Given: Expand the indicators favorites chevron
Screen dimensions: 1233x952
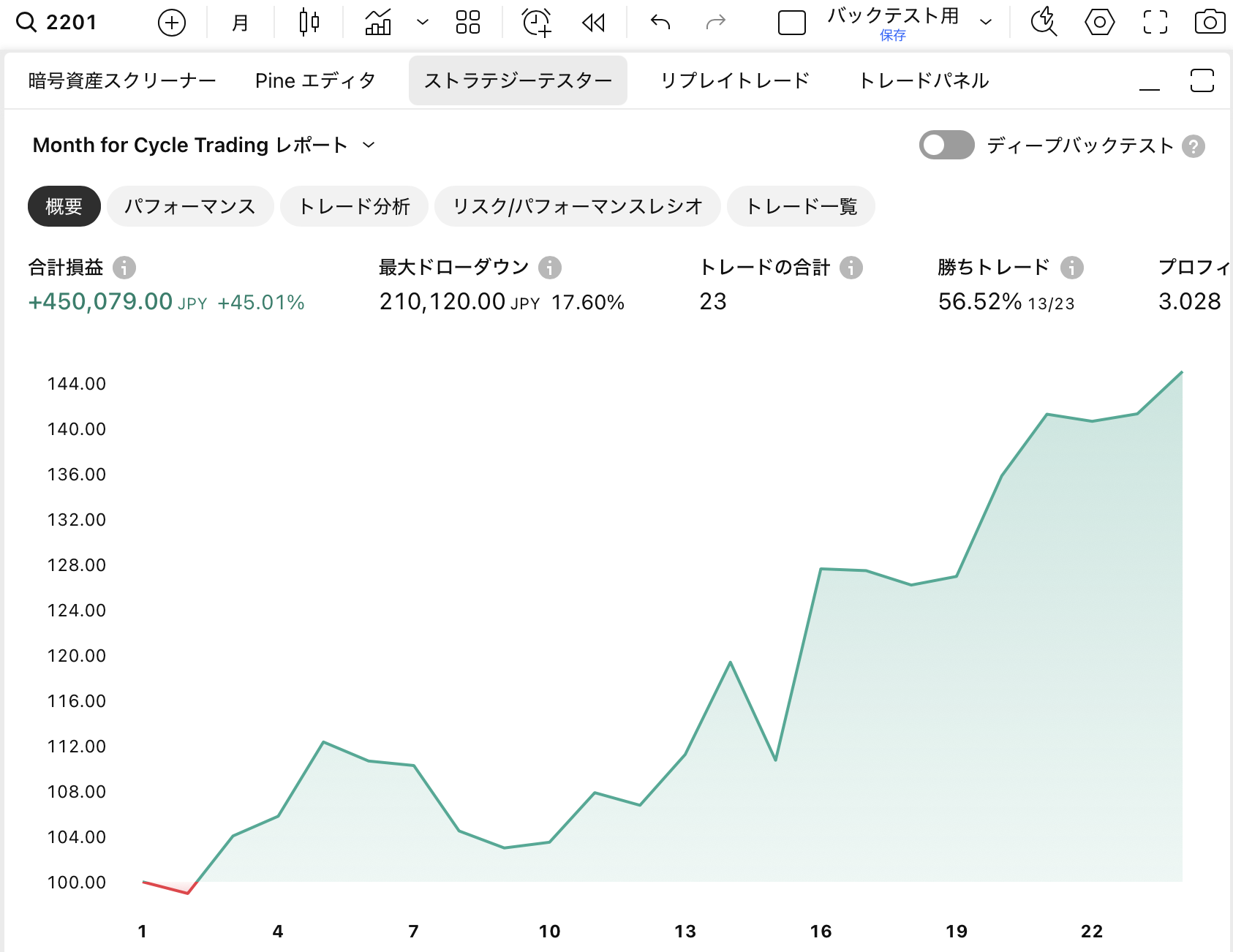Looking at the screenshot, I should [x=422, y=23].
